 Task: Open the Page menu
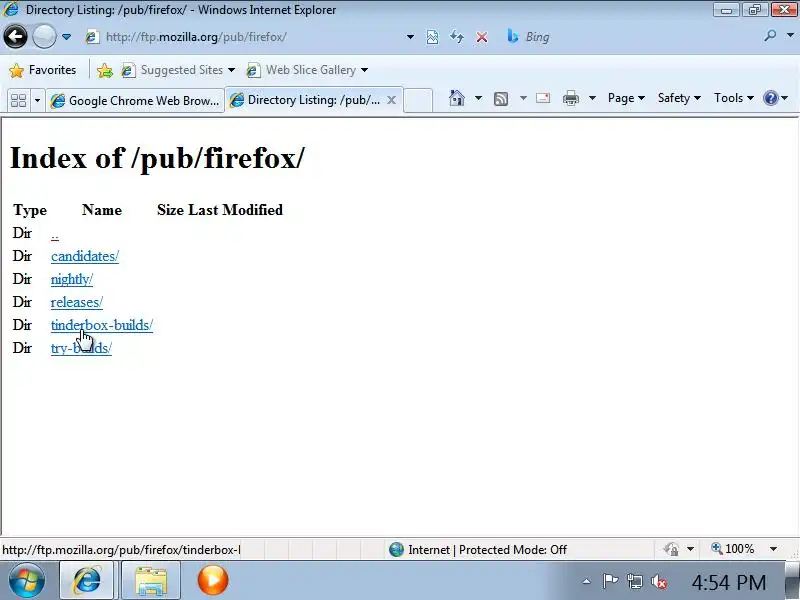click(626, 97)
